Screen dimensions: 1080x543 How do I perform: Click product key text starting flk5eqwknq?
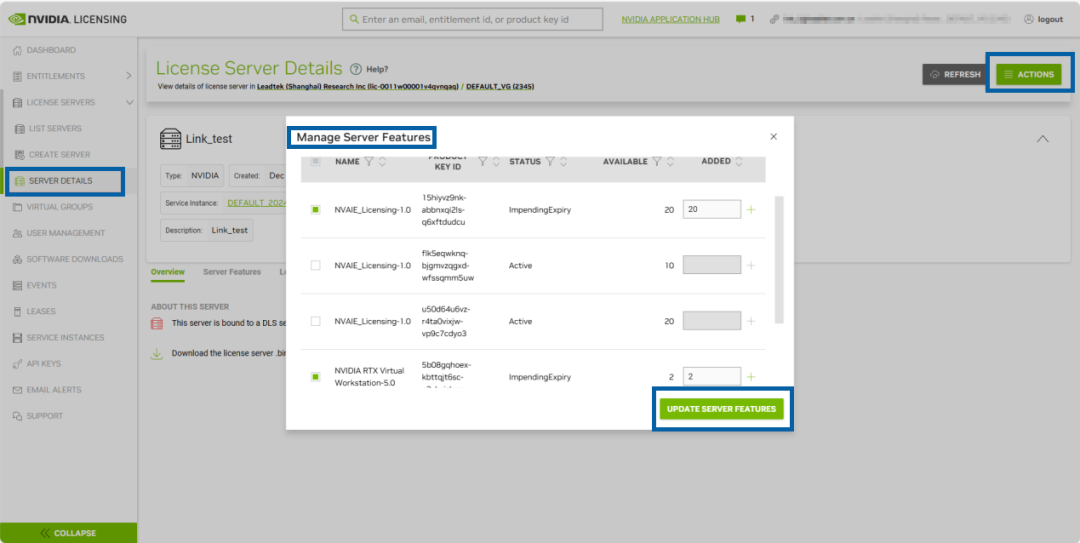pos(446,265)
